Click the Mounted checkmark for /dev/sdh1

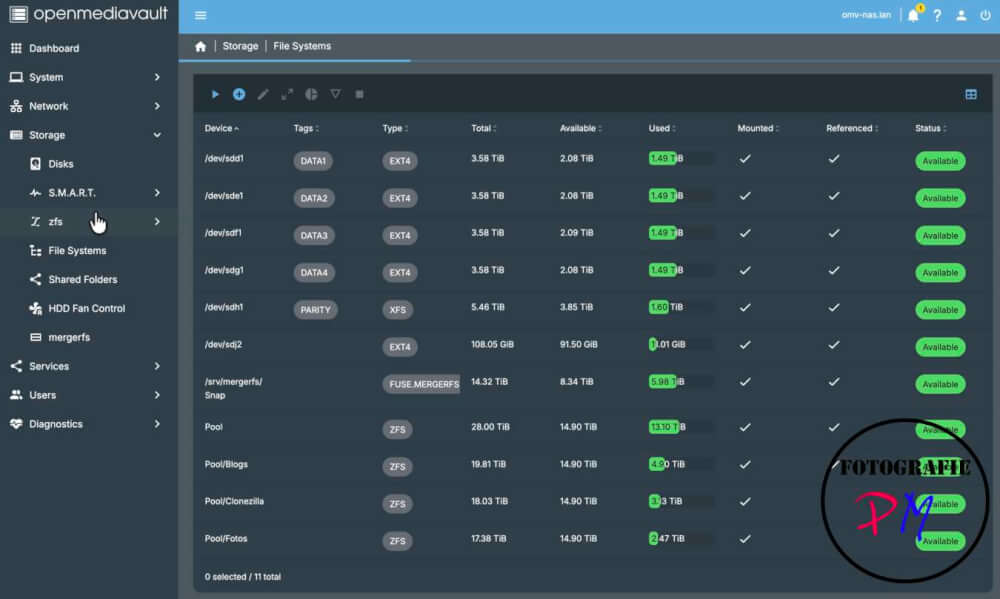coord(745,307)
